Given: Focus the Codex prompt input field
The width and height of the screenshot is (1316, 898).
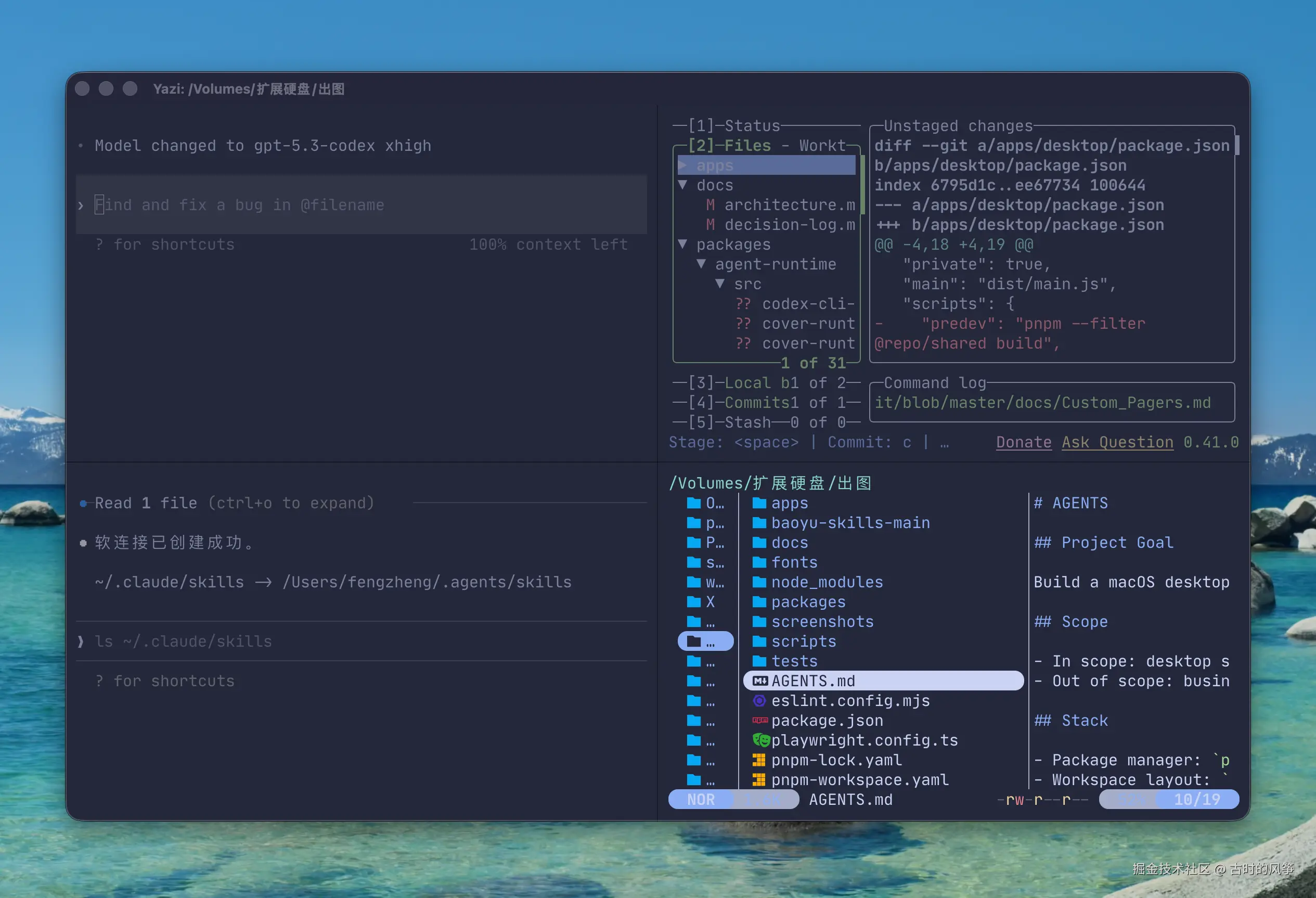Looking at the screenshot, I should 363,205.
